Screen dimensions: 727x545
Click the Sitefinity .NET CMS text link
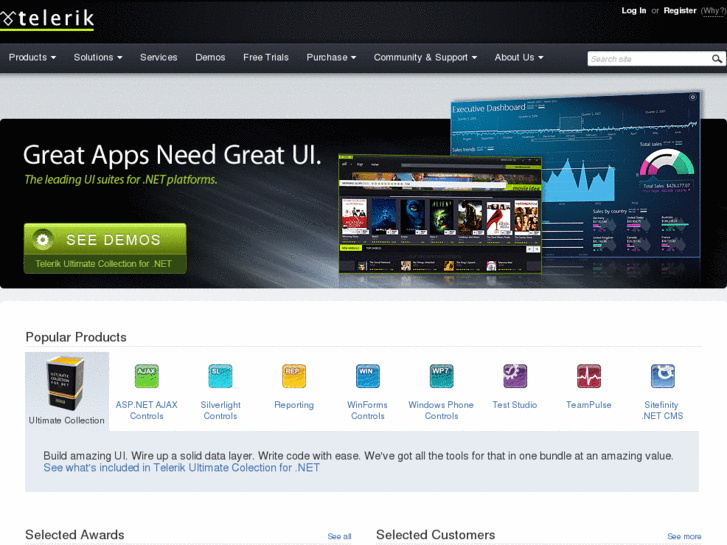(x=663, y=410)
